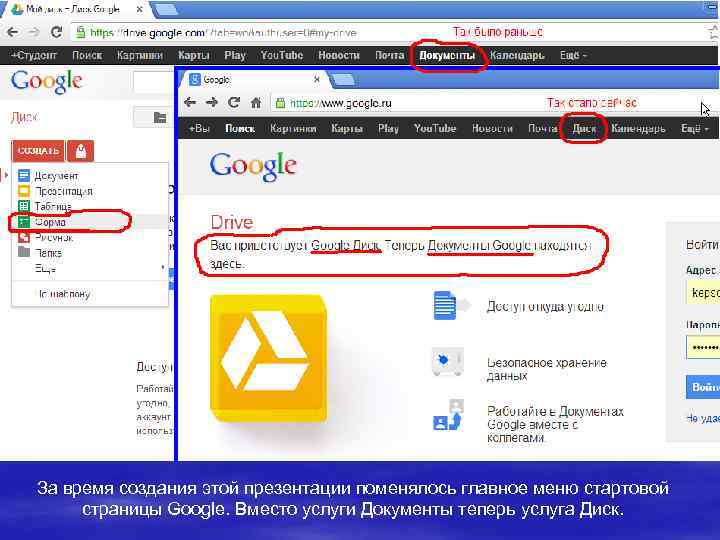
Task: Refresh the google.ru window
Action: coord(234,102)
